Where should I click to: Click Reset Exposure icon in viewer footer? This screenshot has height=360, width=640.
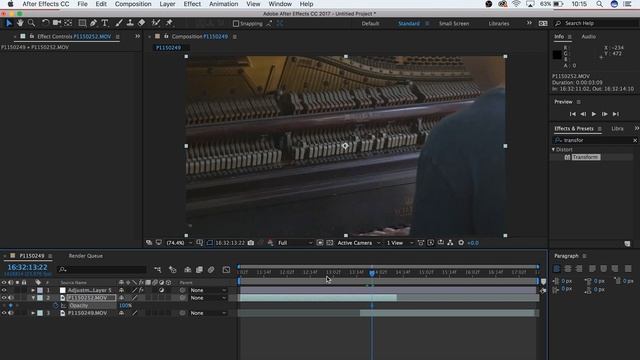[461, 243]
